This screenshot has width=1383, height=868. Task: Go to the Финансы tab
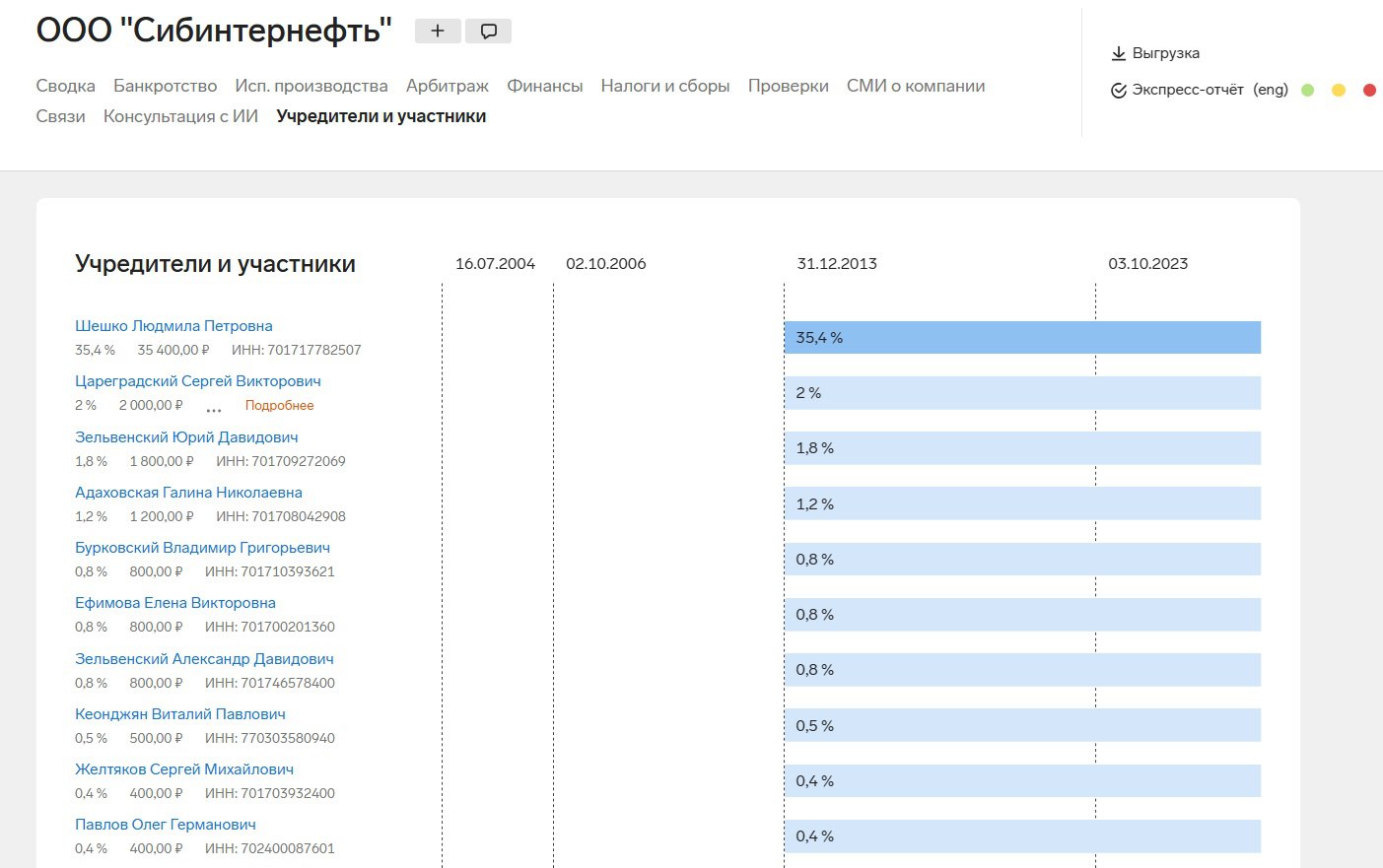pyautogui.click(x=544, y=86)
